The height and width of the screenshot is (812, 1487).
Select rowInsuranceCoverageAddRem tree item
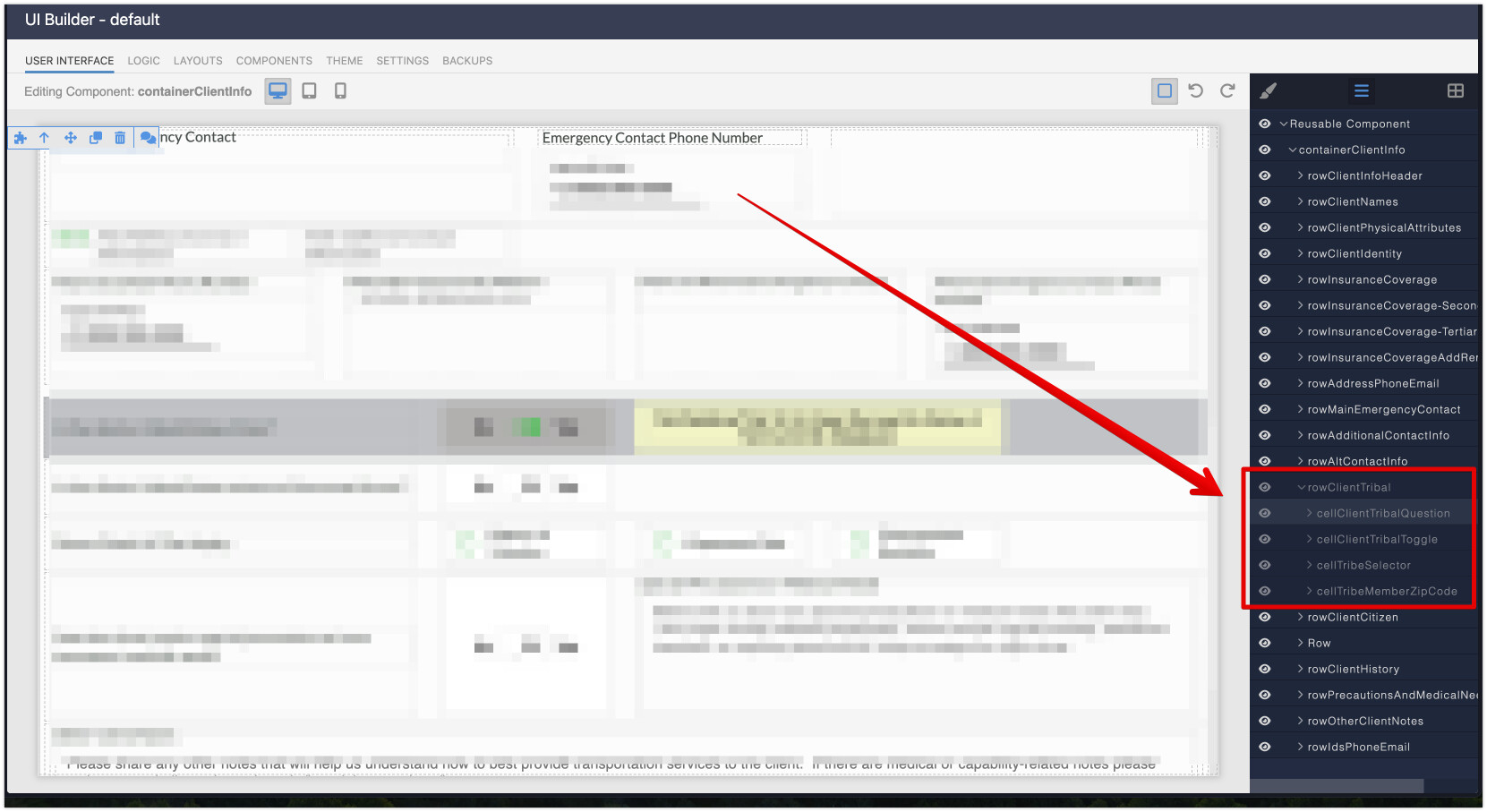point(1391,357)
